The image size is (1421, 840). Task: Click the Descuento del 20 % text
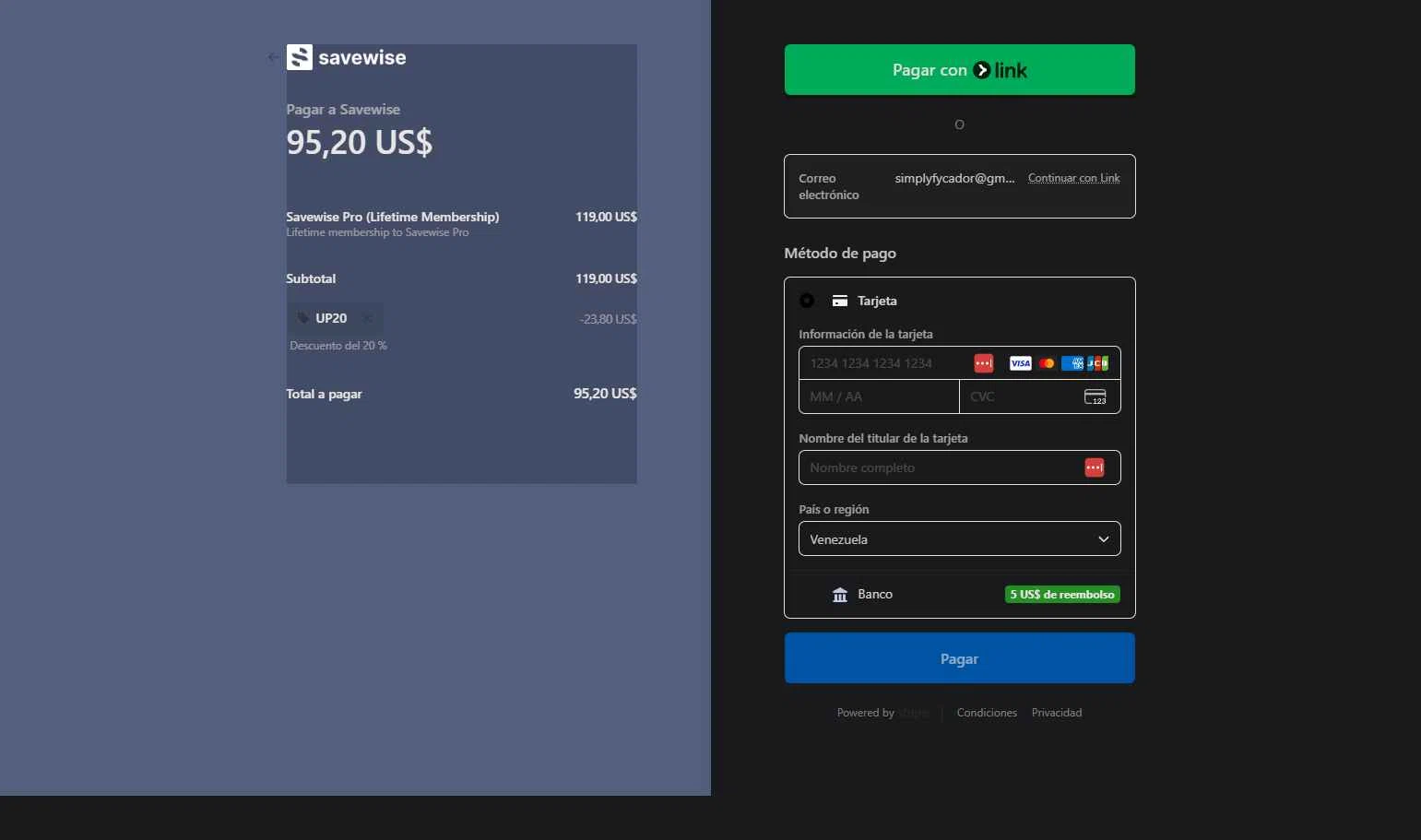[338, 346]
